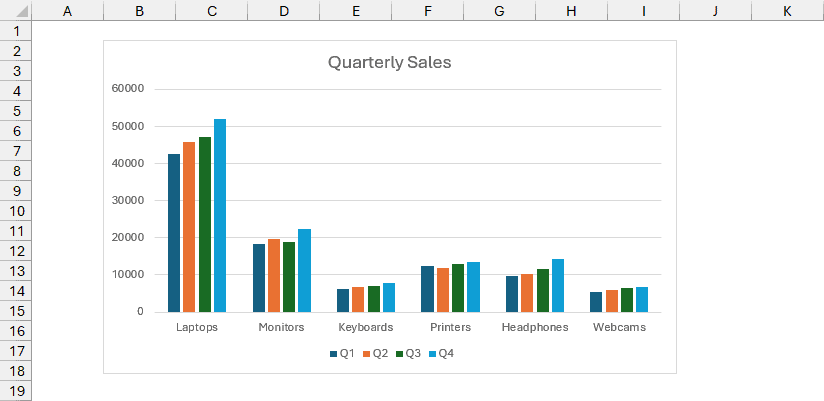The image size is (824, 401).
Task: Click the Q3 legend entry
Action: 408,354
